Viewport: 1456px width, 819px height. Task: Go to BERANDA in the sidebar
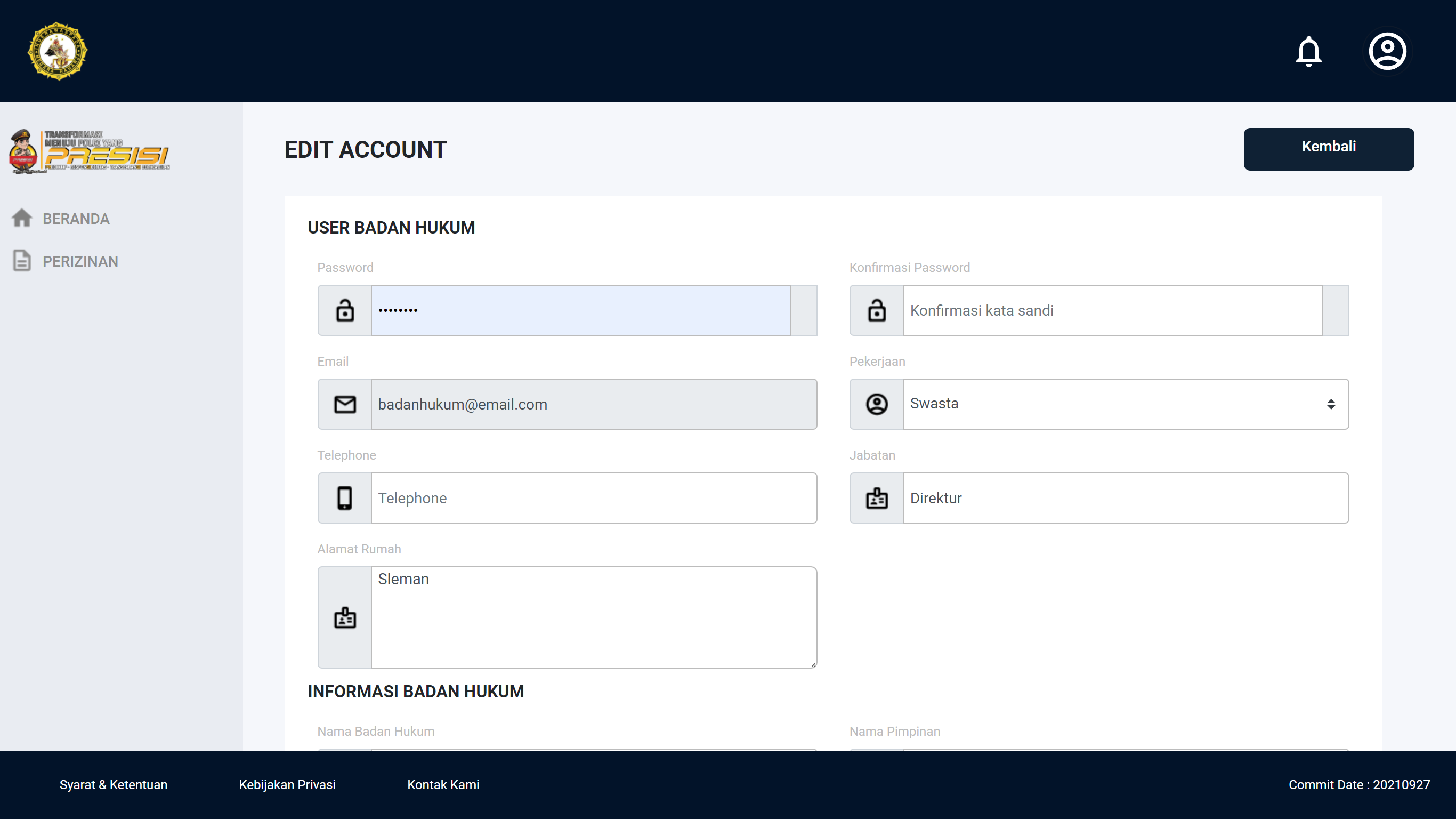pyautogui.click(x=76, y=219)
